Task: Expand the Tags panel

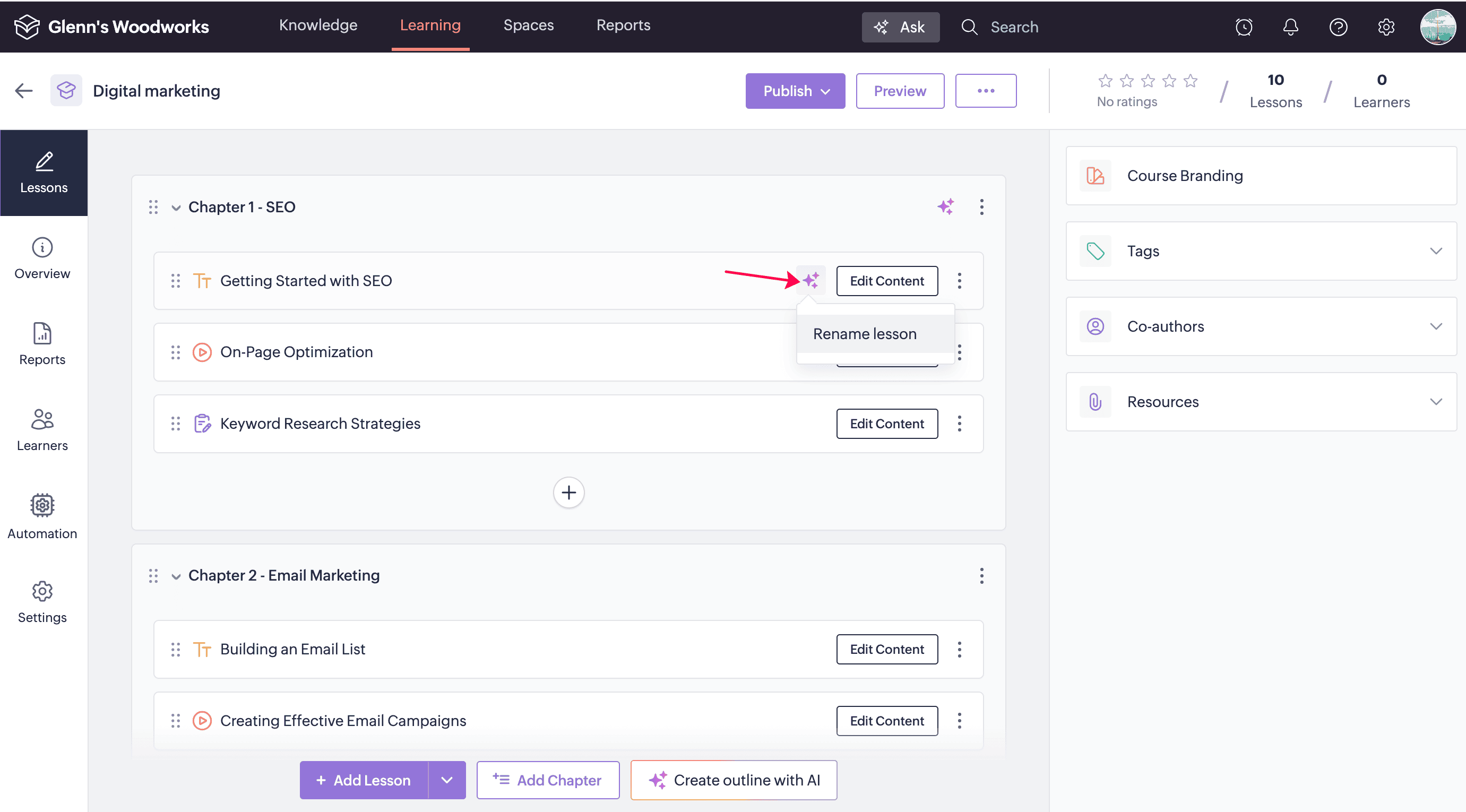Action: point(1435,251)
